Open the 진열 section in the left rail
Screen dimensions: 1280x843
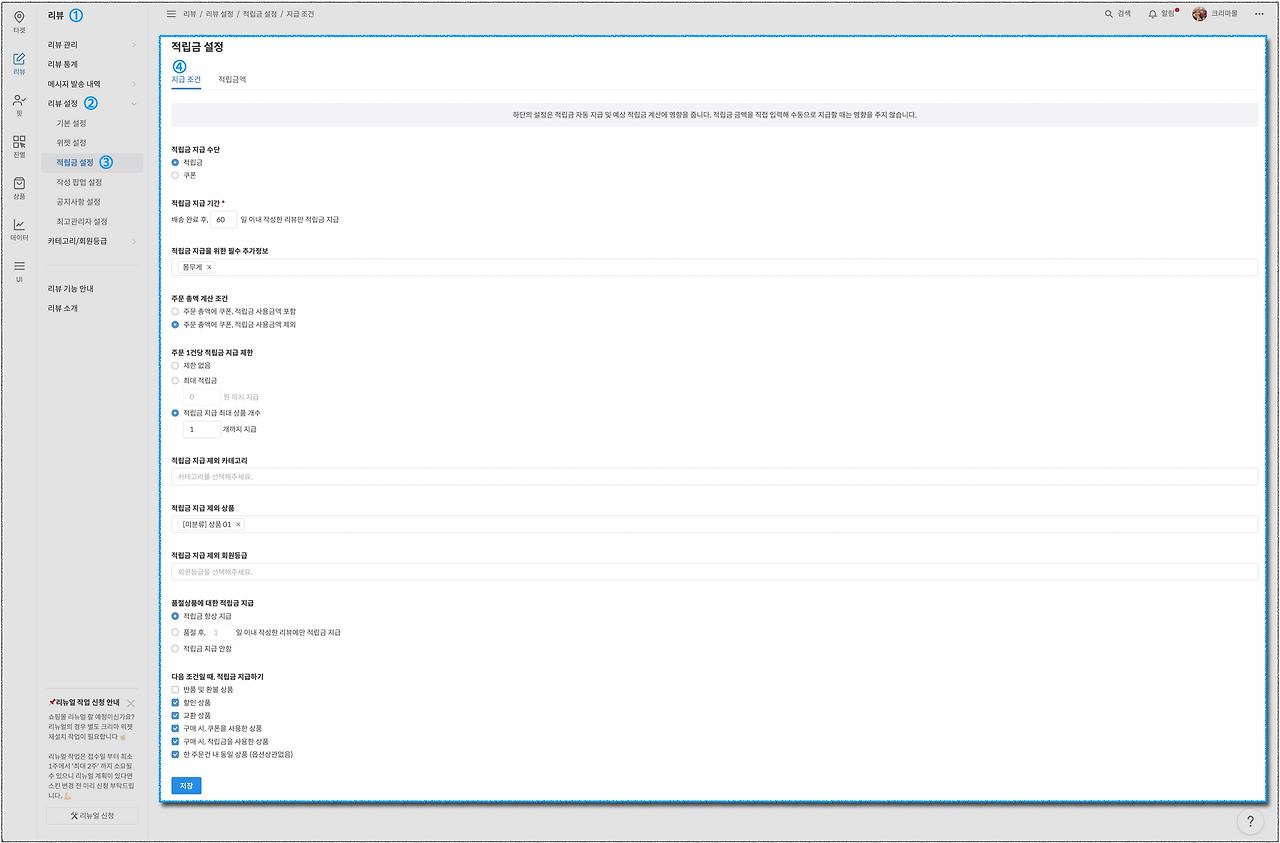[19, 146]
